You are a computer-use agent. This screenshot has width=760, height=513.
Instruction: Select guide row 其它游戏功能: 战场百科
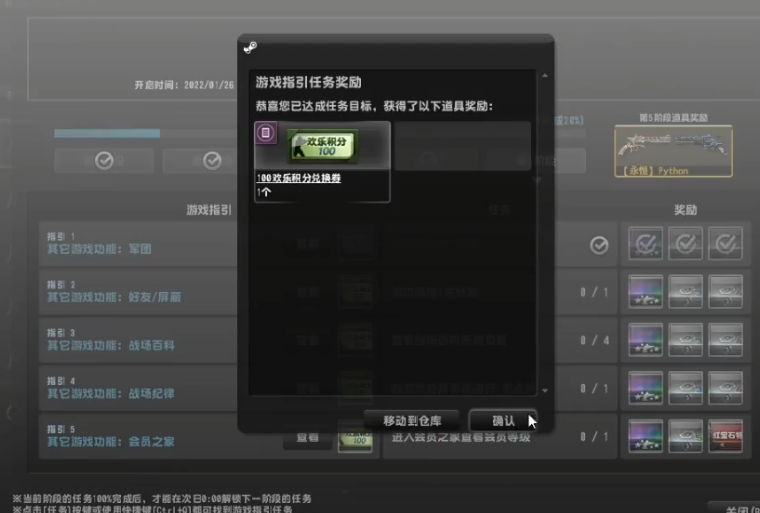click(139, 340)
